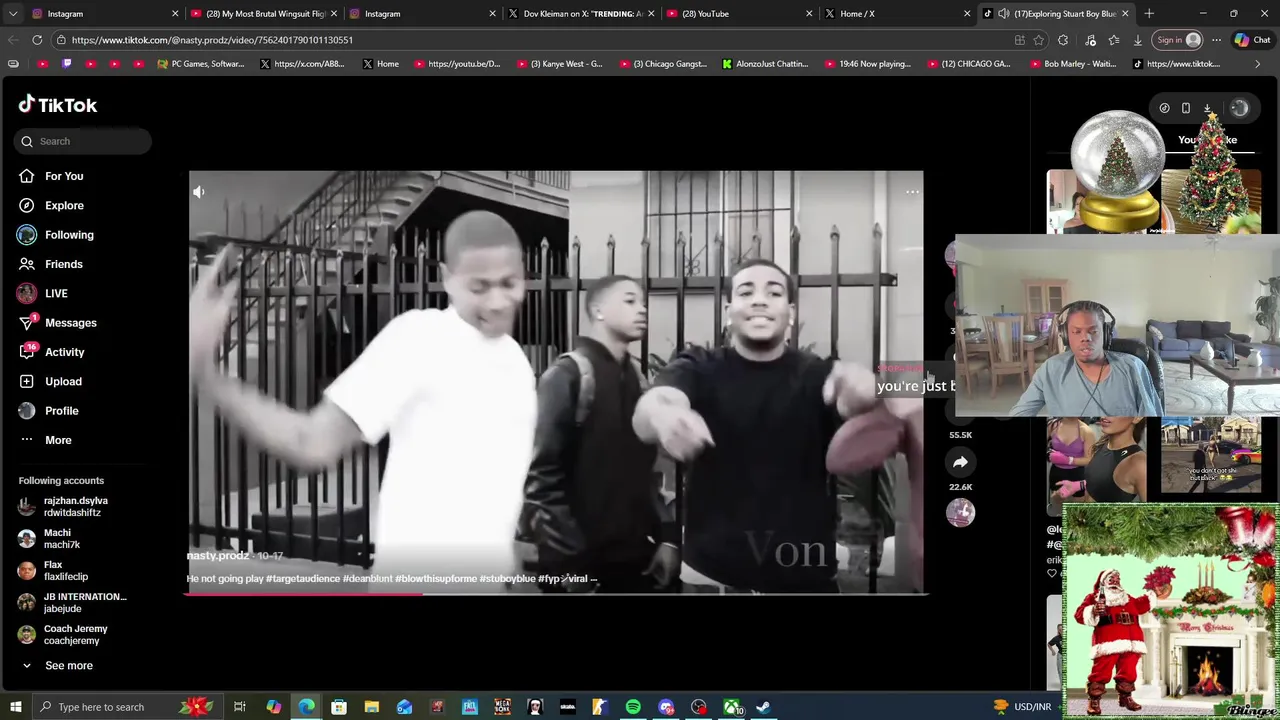
Task: Click the Sign in button
Action: [x=1177, y=40]
